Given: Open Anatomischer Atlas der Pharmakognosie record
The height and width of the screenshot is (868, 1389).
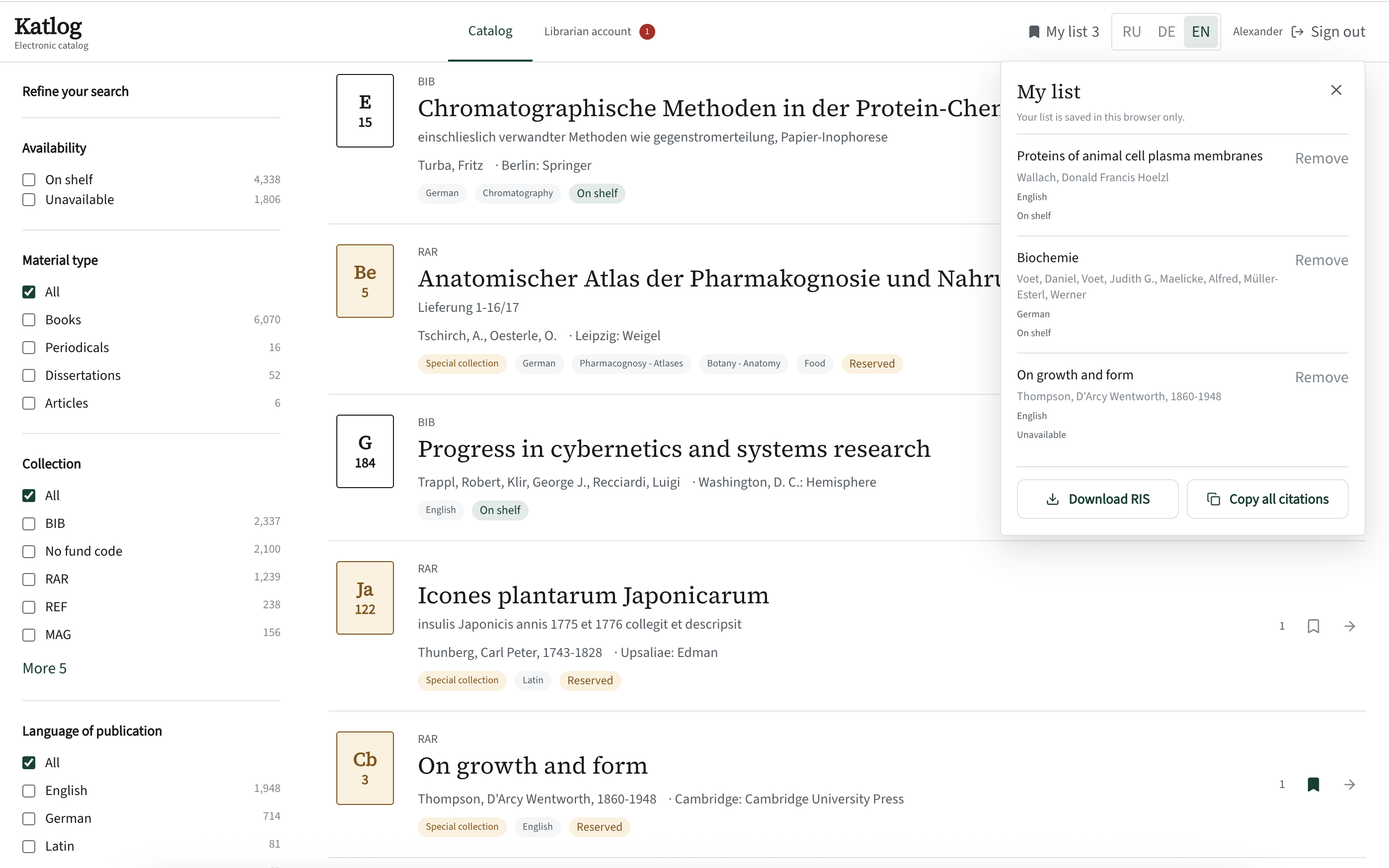Looking at the screenshot, I should click(x=708, y=279).
